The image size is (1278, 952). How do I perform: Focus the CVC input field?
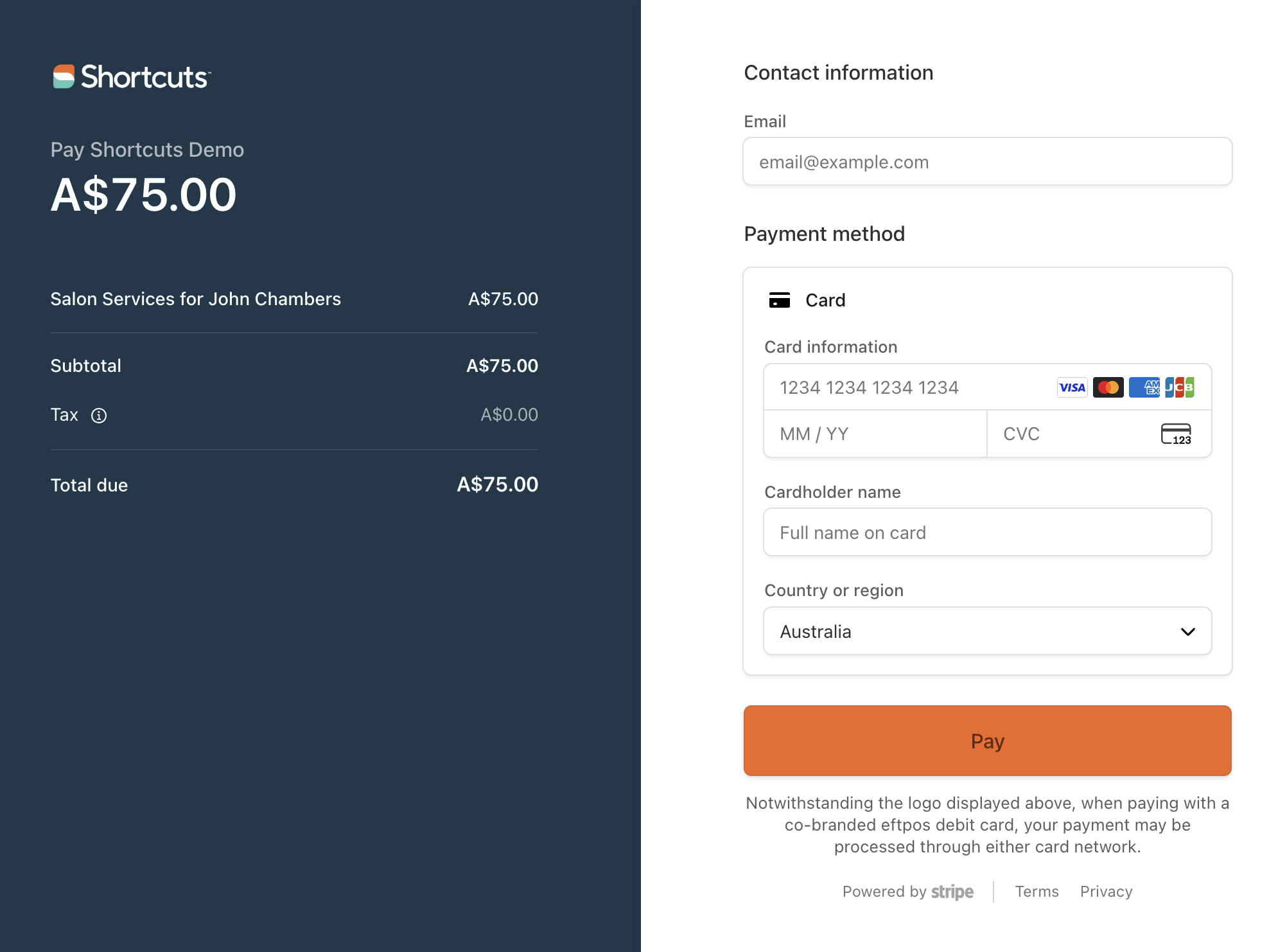[x=1072, y=434]
